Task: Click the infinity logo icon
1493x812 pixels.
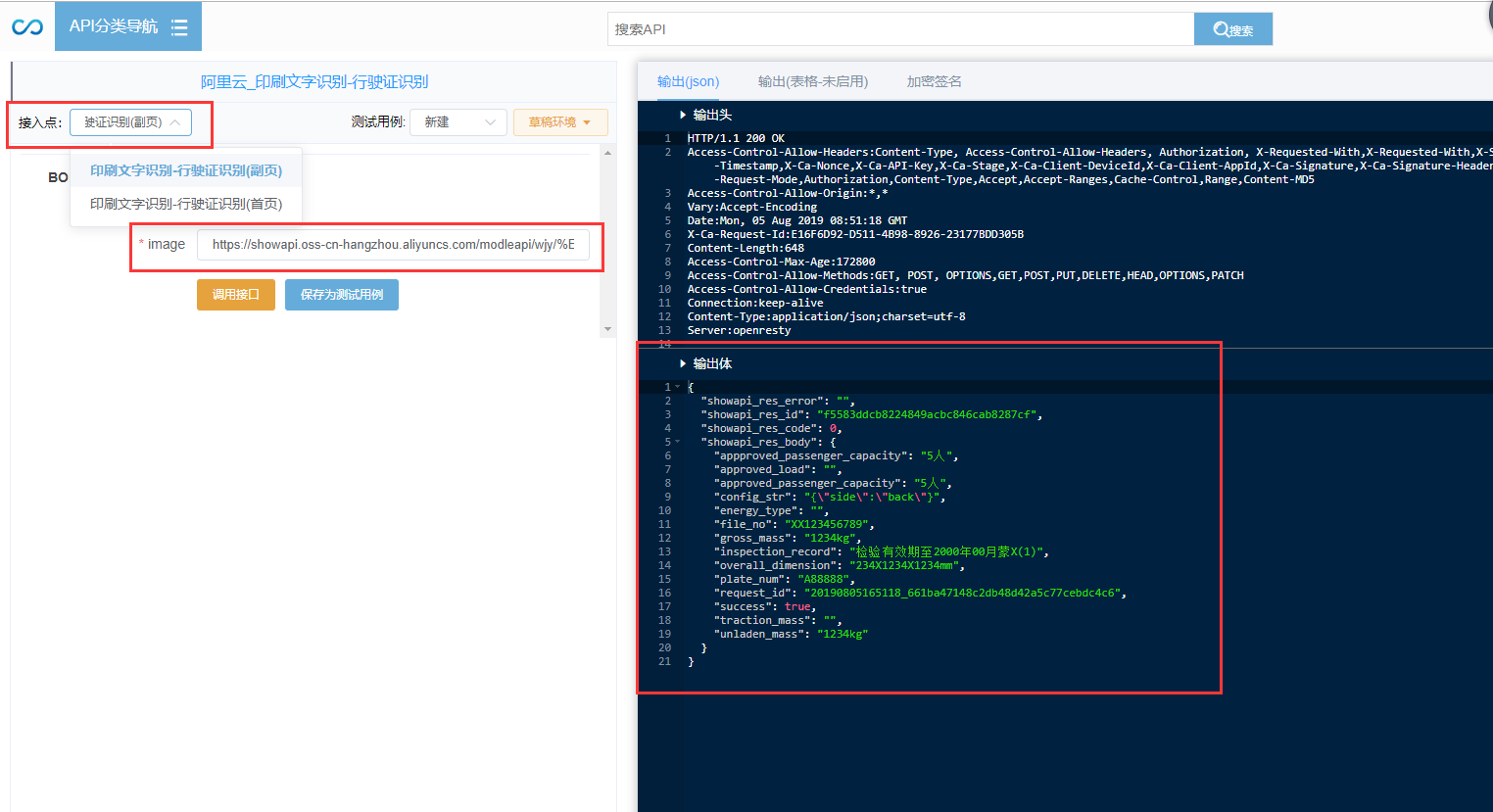Action: pyautogui.click(x=27, y=26)
